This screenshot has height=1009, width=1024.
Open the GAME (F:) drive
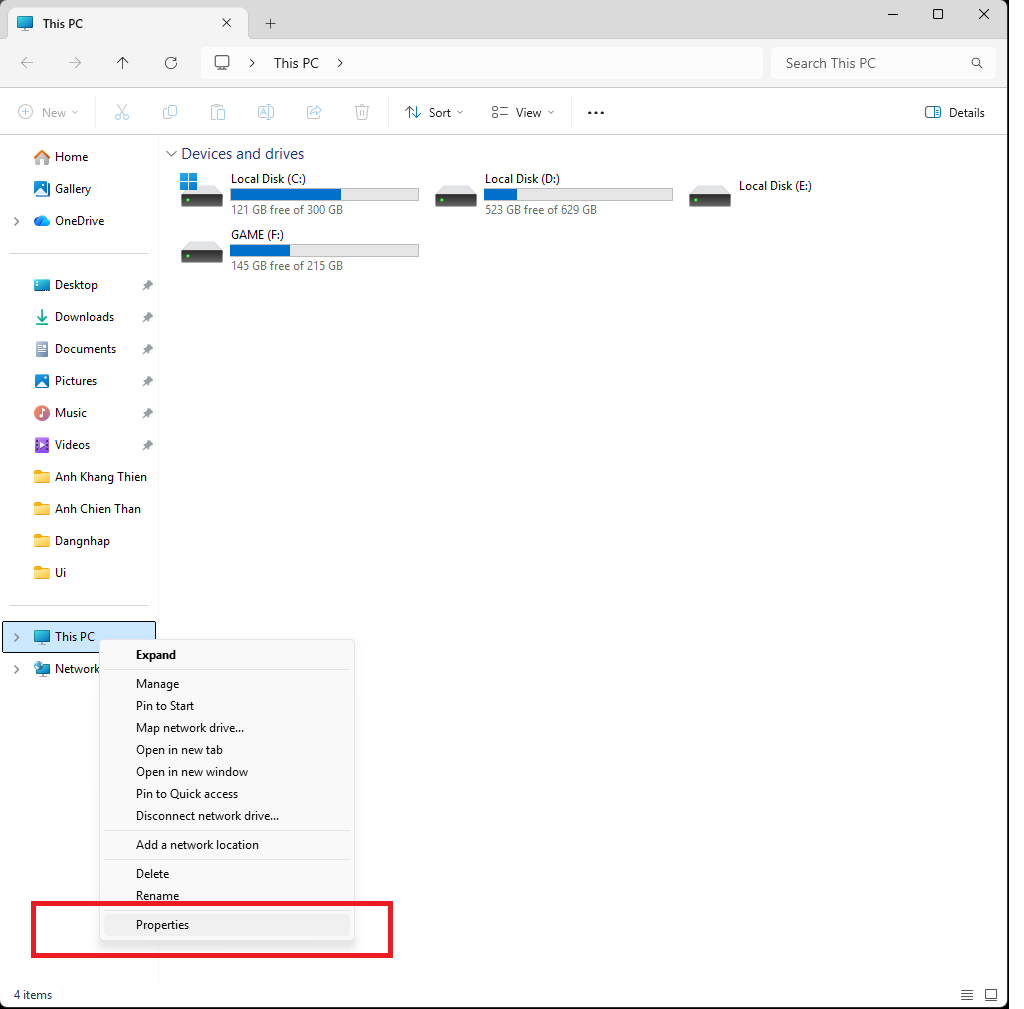pyautogui.click(x=299, y=250)
